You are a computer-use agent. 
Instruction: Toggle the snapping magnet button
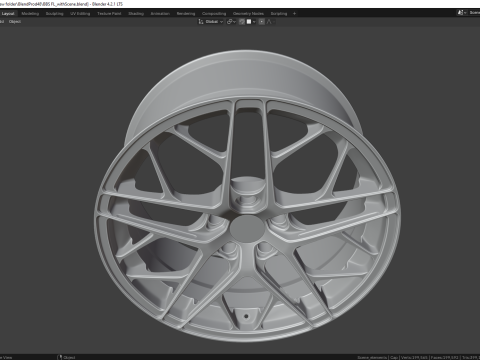(242, 22)
